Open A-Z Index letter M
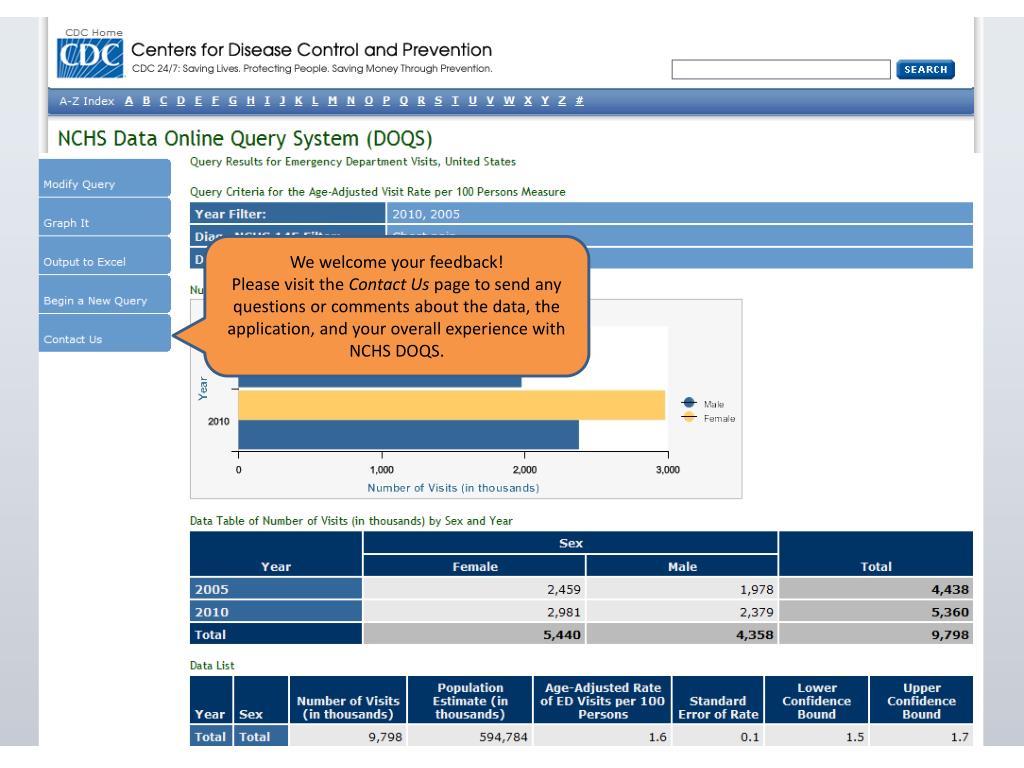Image resolution: width=1024 pixels, height=768 pixels. click(332, 101)
